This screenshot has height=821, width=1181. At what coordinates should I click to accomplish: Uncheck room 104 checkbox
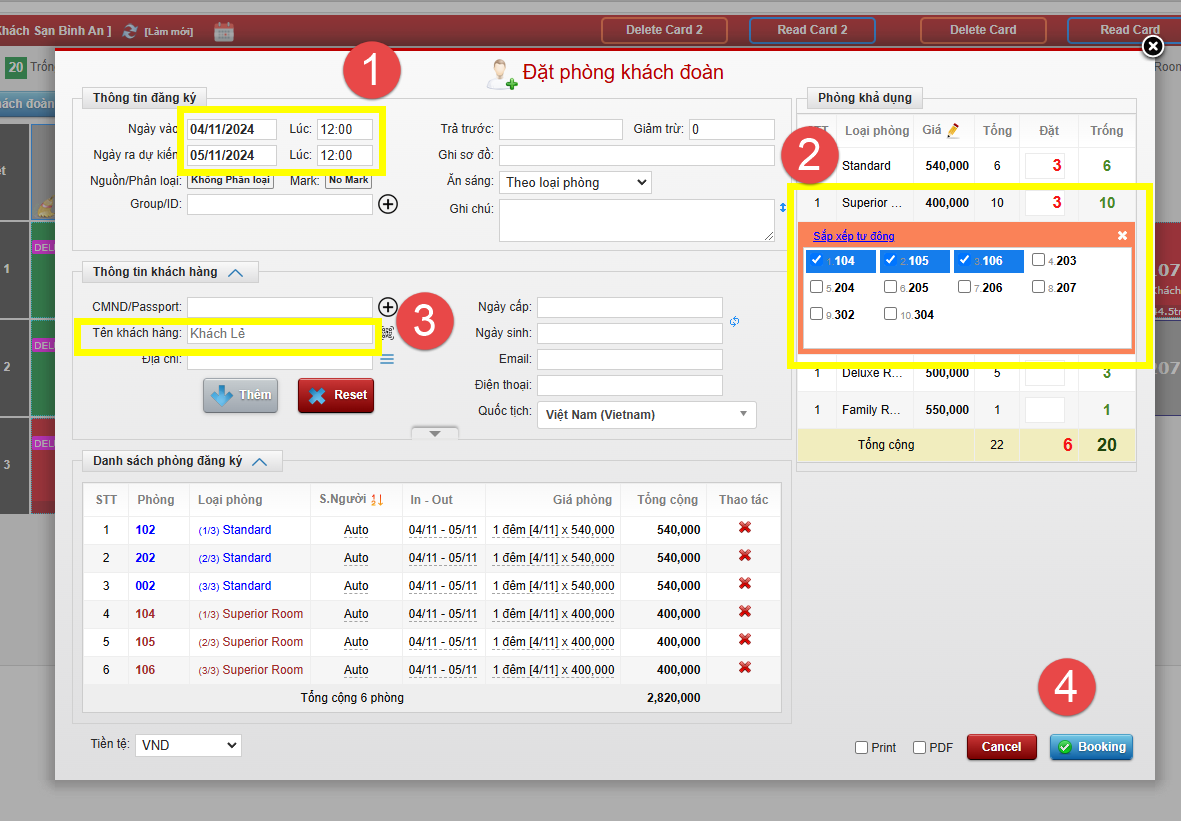pos(817,260)
